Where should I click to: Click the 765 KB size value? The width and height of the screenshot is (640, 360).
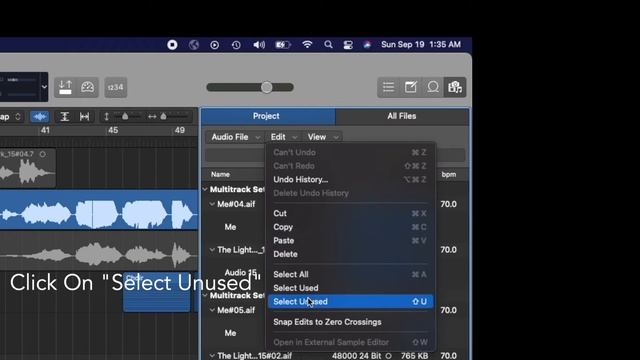click(x=414, y=356)
